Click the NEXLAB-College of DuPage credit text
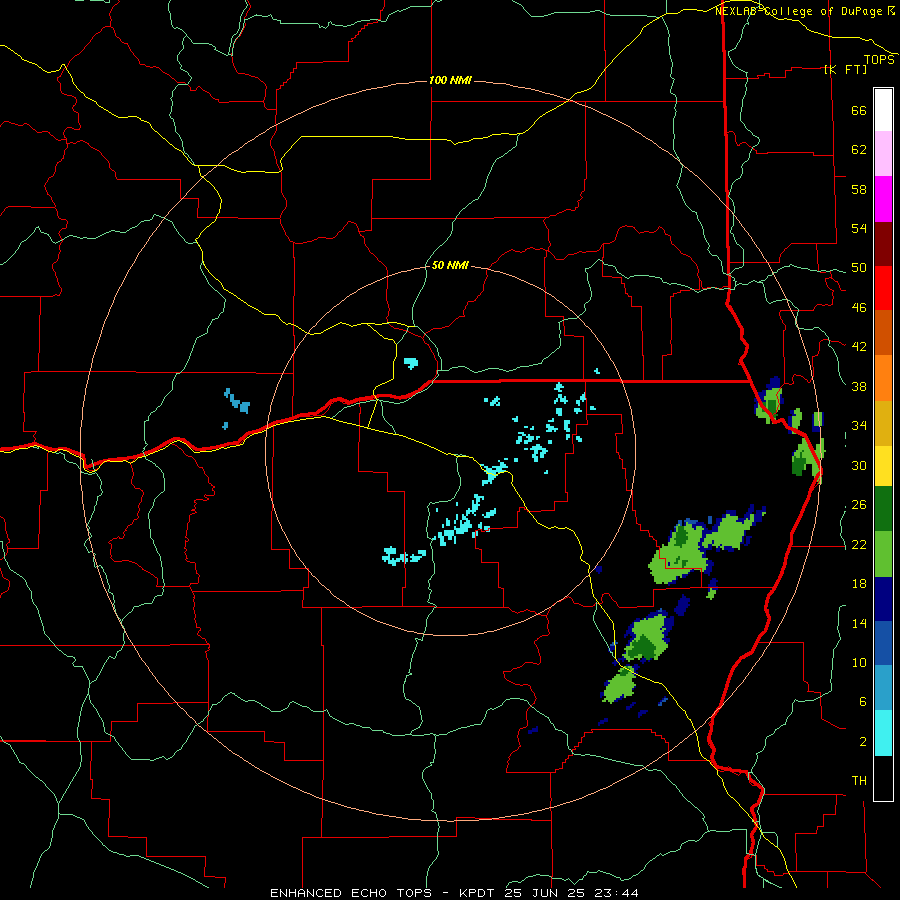Screen dimensions: 900x900 (x=798, y=11)
